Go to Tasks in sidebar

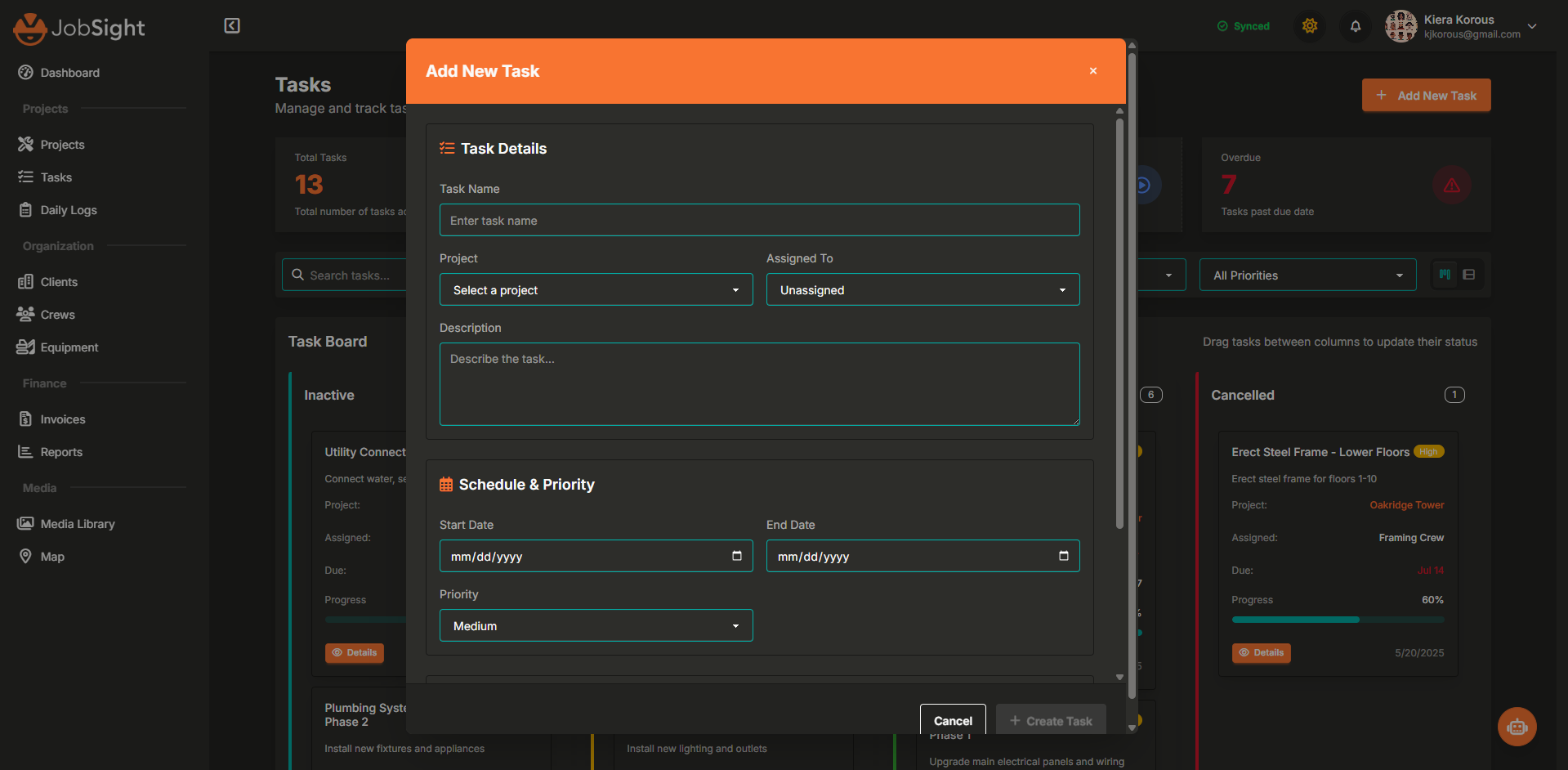pyautogui.click(x=56, y=177)
